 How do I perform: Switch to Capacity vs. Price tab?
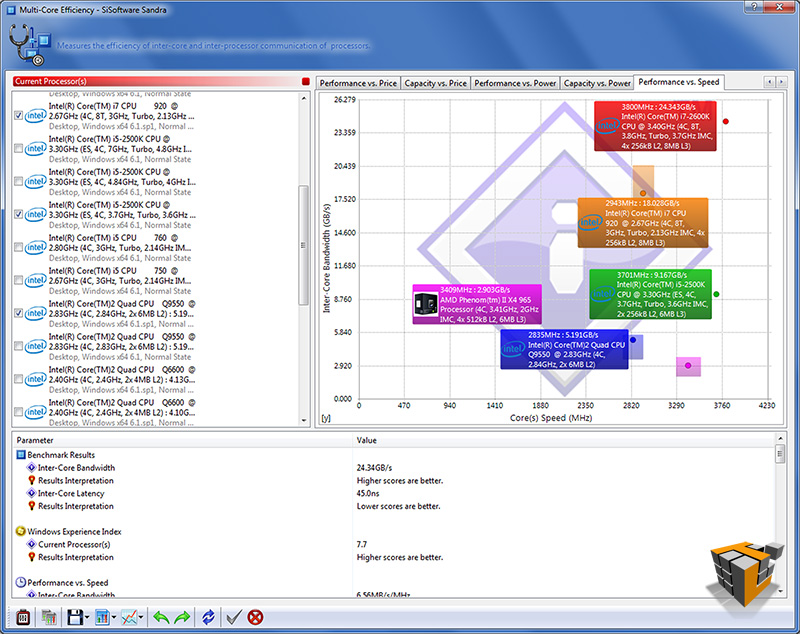pos(435,83)
